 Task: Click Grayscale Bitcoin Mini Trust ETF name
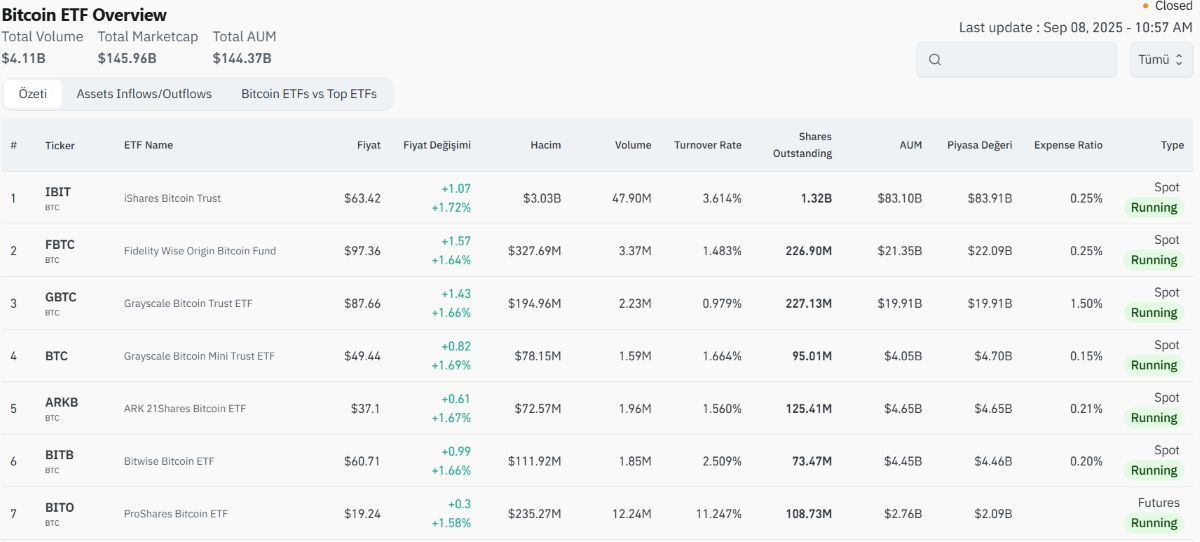[x=199, y=356]
